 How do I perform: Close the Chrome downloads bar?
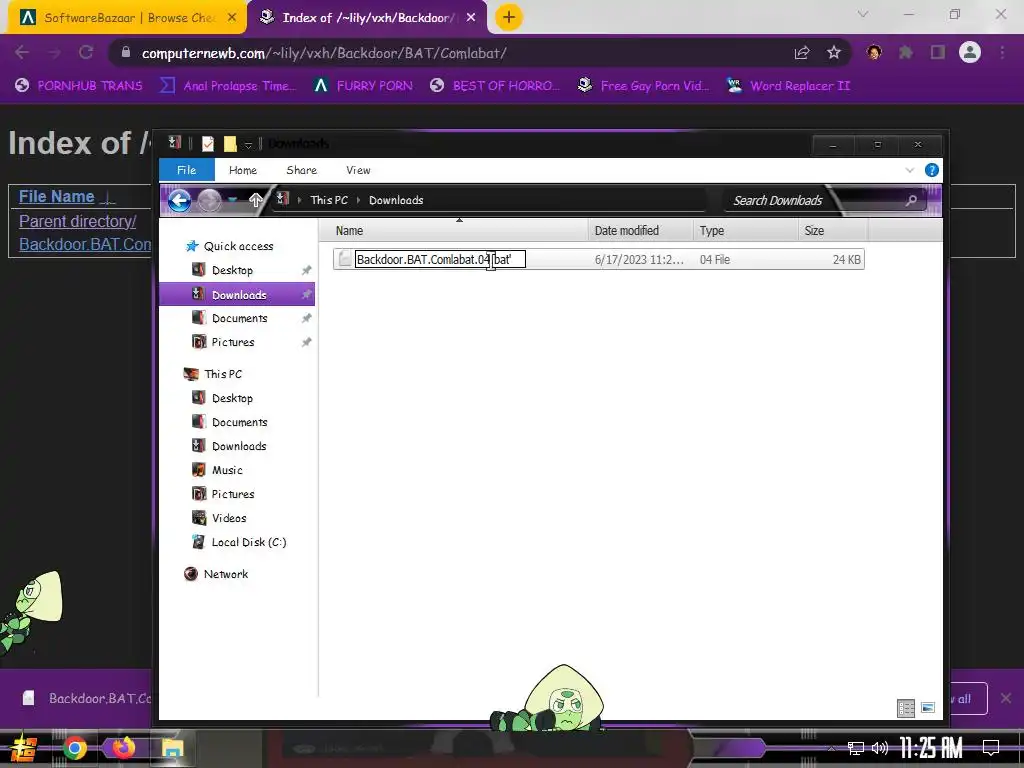1006,698
